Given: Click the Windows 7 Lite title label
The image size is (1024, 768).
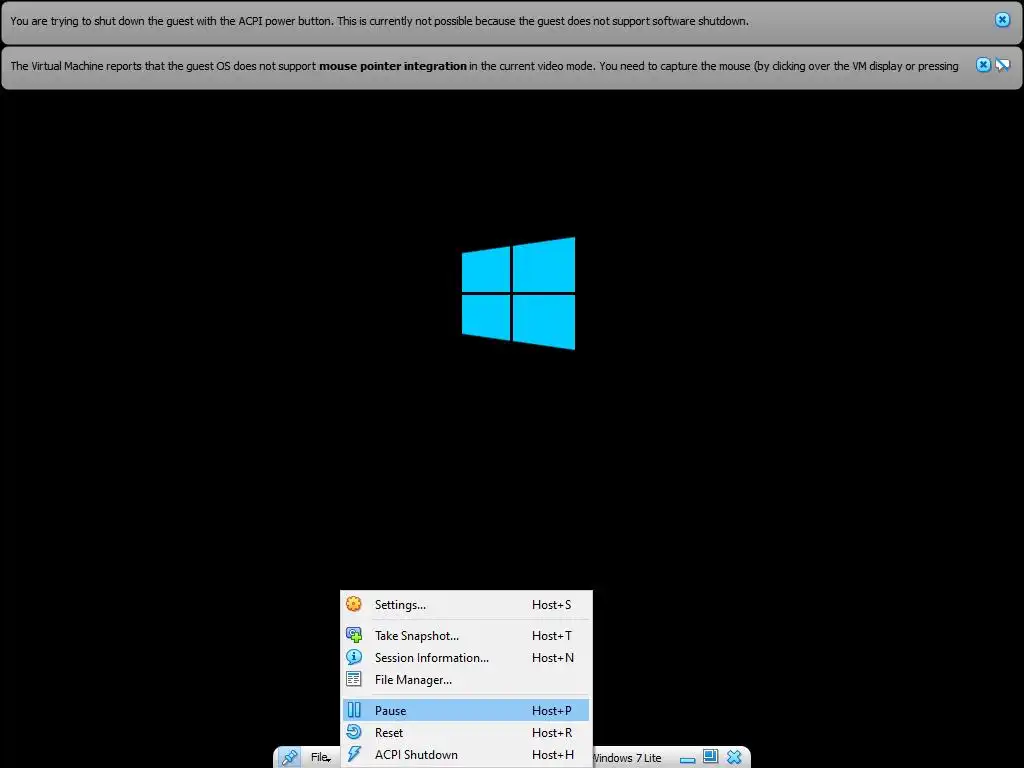Looking at the screenshot, I should pos(626,758).
